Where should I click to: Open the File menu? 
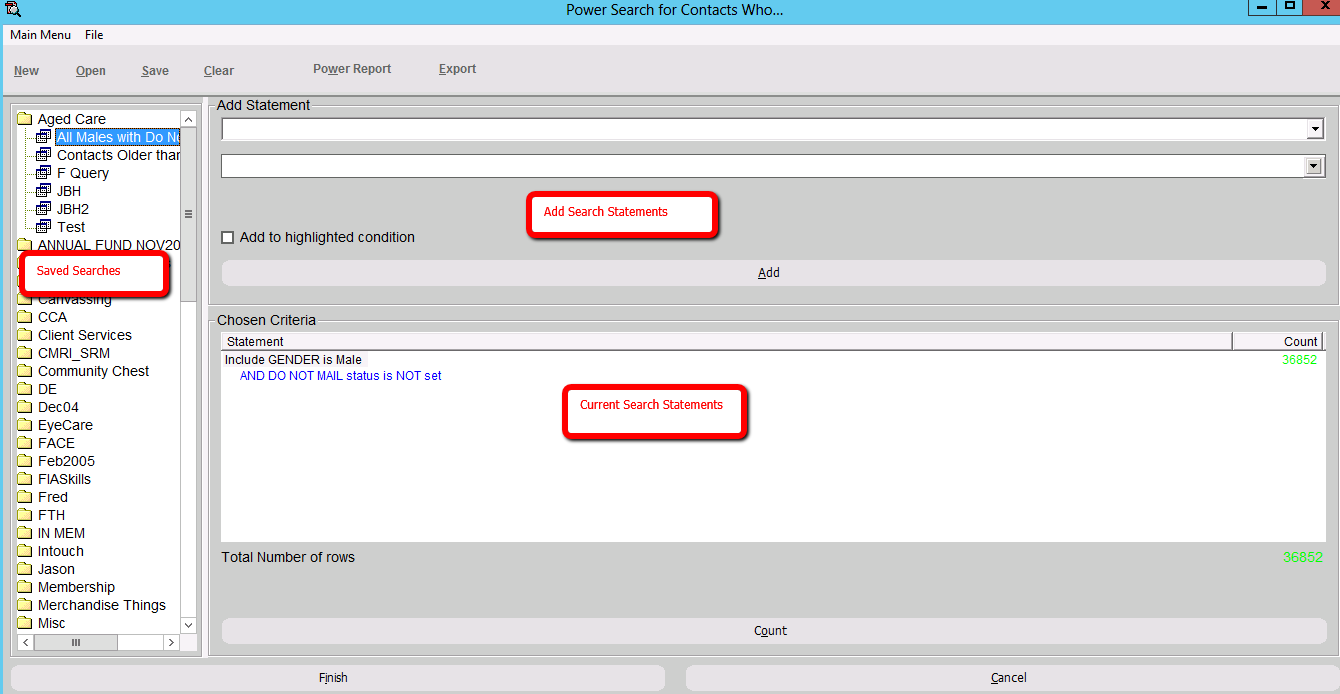click(94, 35)
